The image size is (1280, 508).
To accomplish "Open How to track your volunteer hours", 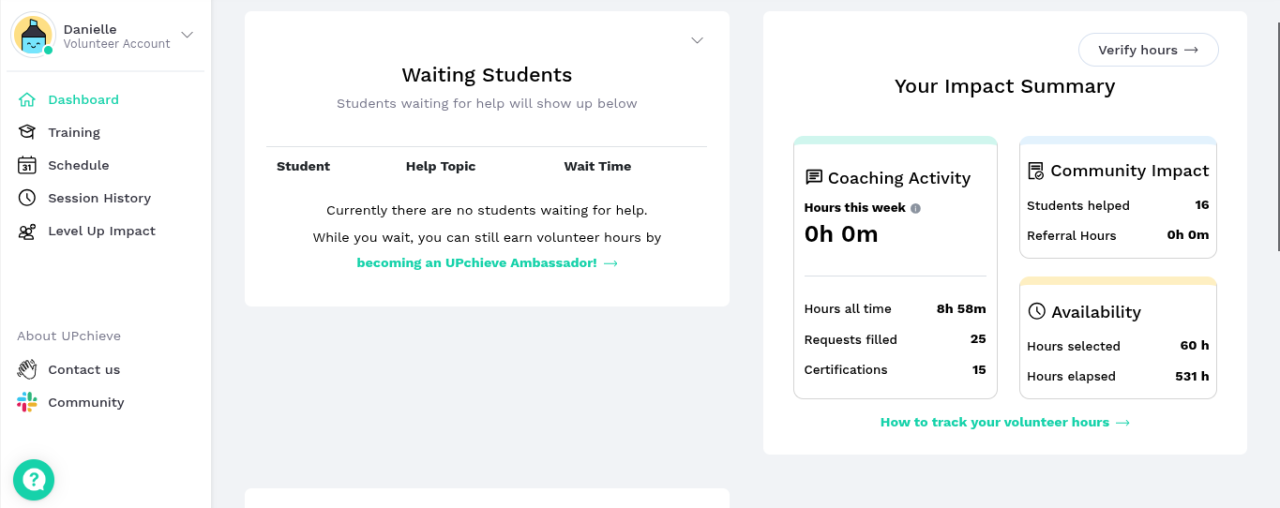I will point(1004,422).
